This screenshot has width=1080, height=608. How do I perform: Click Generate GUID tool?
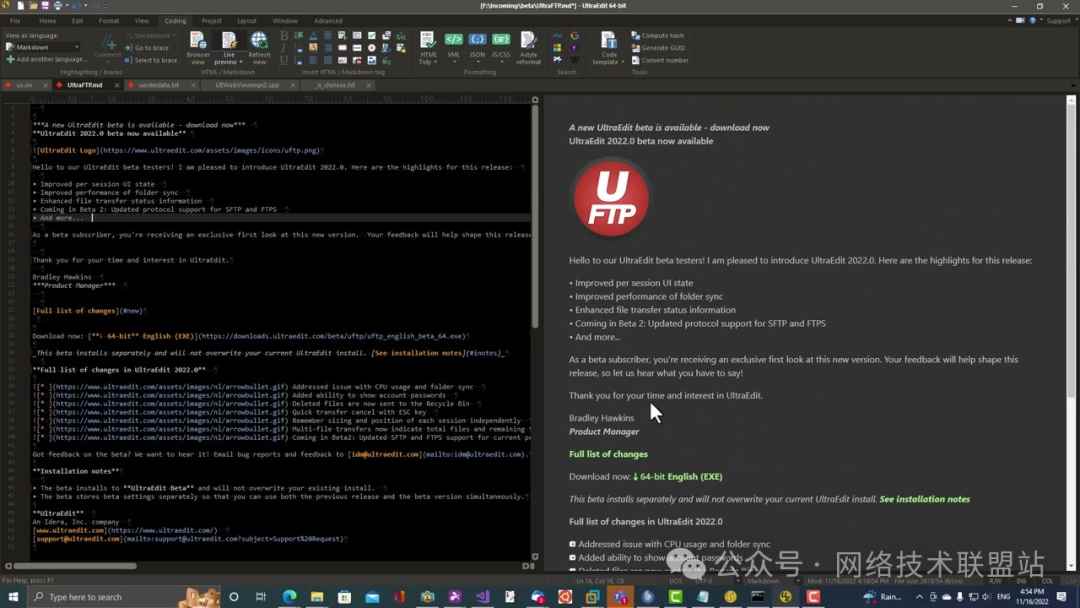pos(662,48)
